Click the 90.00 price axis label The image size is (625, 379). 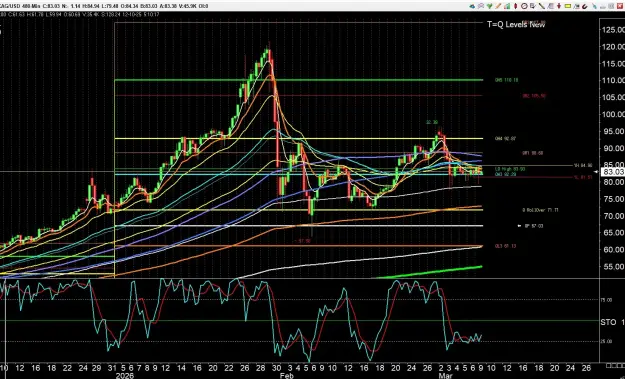pos(613,148)
